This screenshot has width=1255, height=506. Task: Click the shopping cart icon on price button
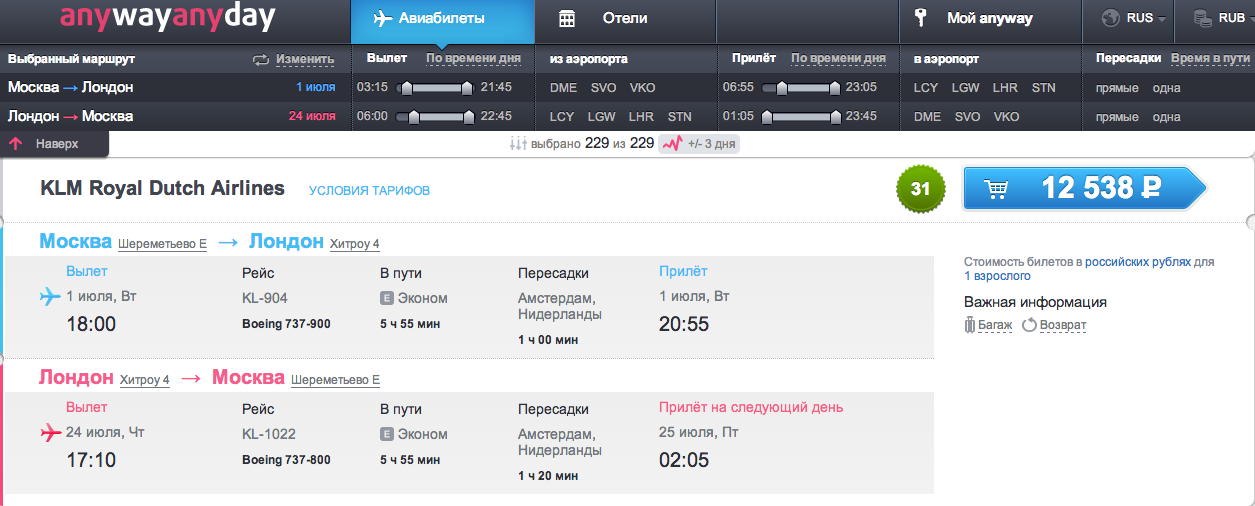996,188
